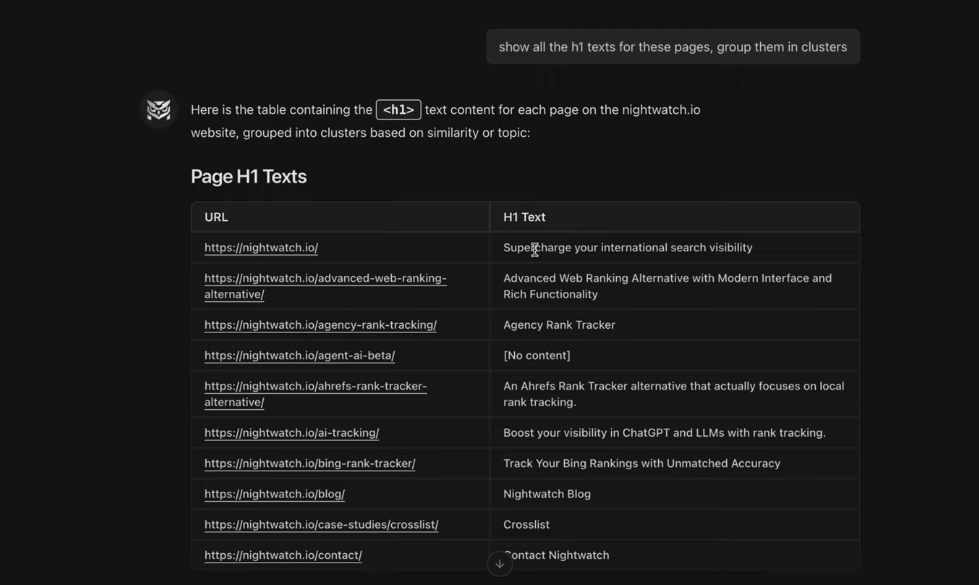This screenshot has height=585, width=979.
Task: Select the Crosslist table cell
Action: [526, 524]
